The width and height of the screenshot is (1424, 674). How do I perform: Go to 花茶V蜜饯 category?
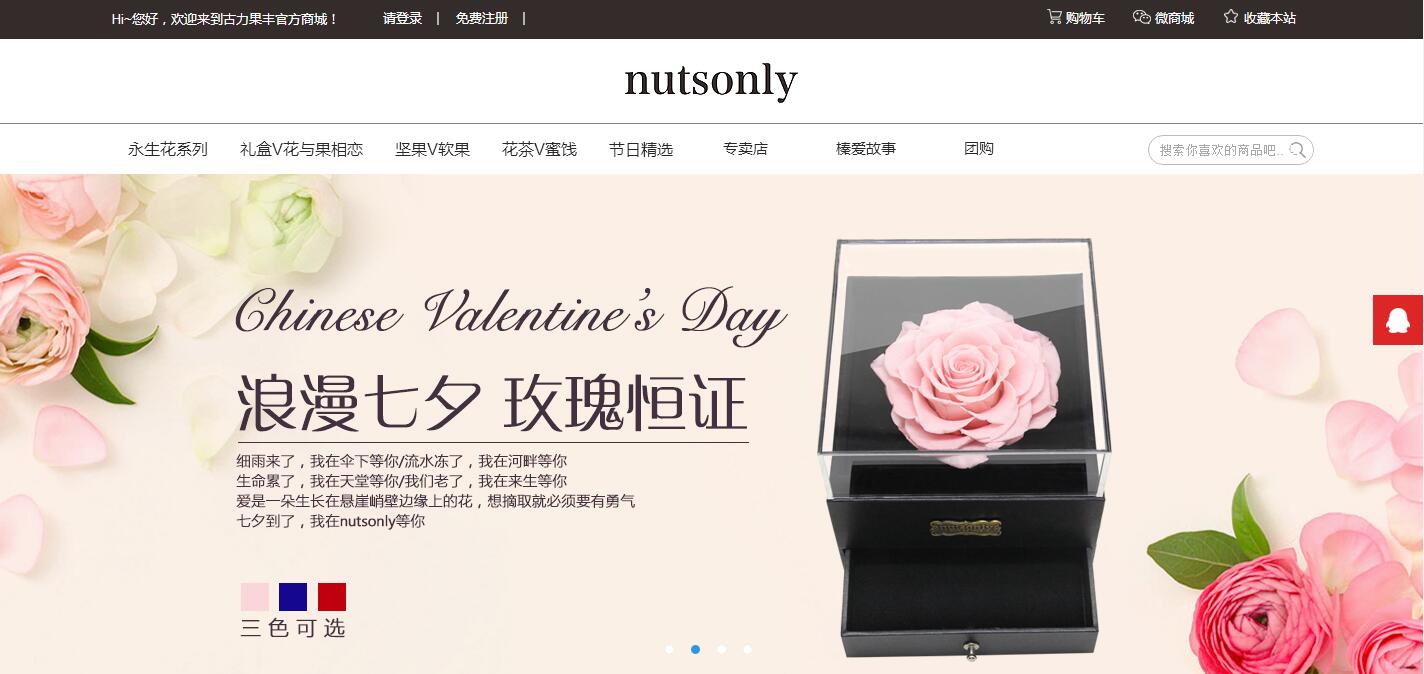point(539,149)
